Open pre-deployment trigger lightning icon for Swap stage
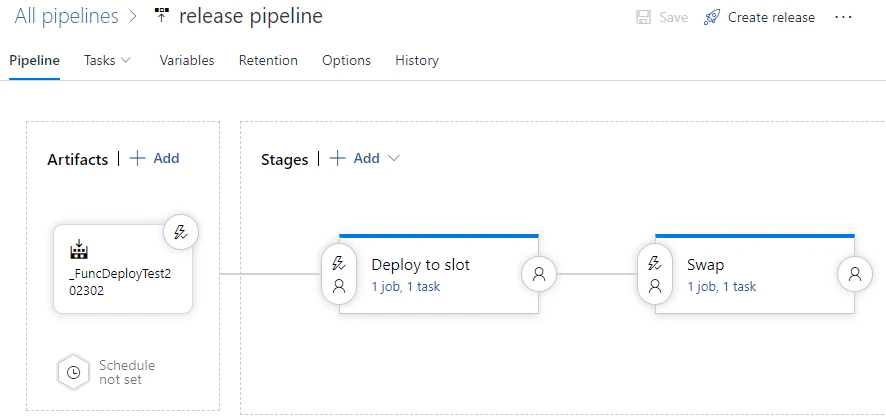 click(x=655, y=263)
